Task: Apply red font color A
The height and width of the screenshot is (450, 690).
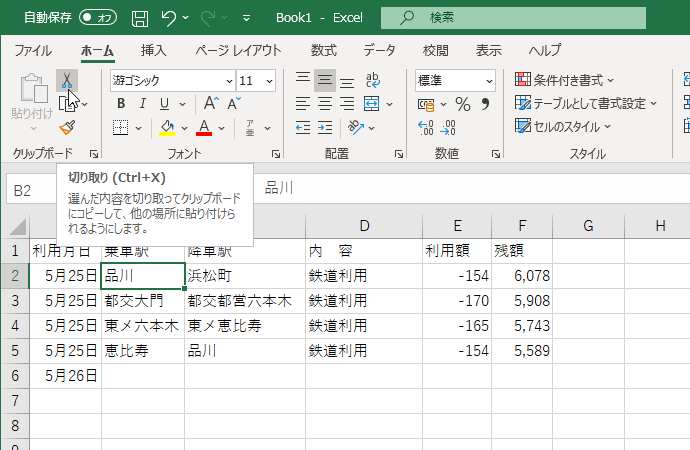Action: click(x=204, y=128)
